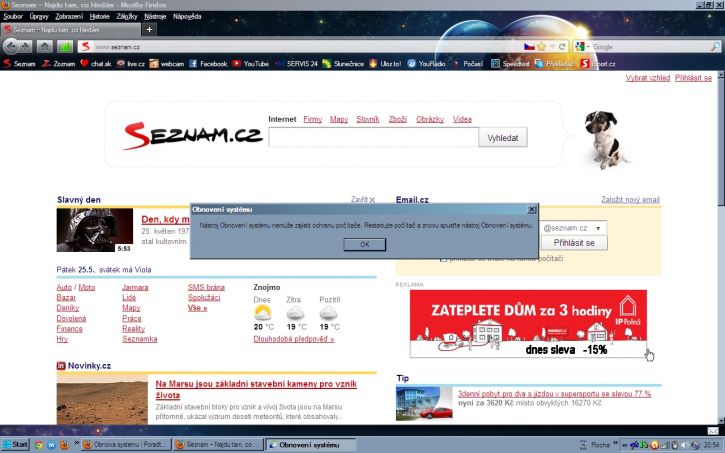Select the Seznam browser tab
This screenshot has width=725, height=453.
pos(70,30)
